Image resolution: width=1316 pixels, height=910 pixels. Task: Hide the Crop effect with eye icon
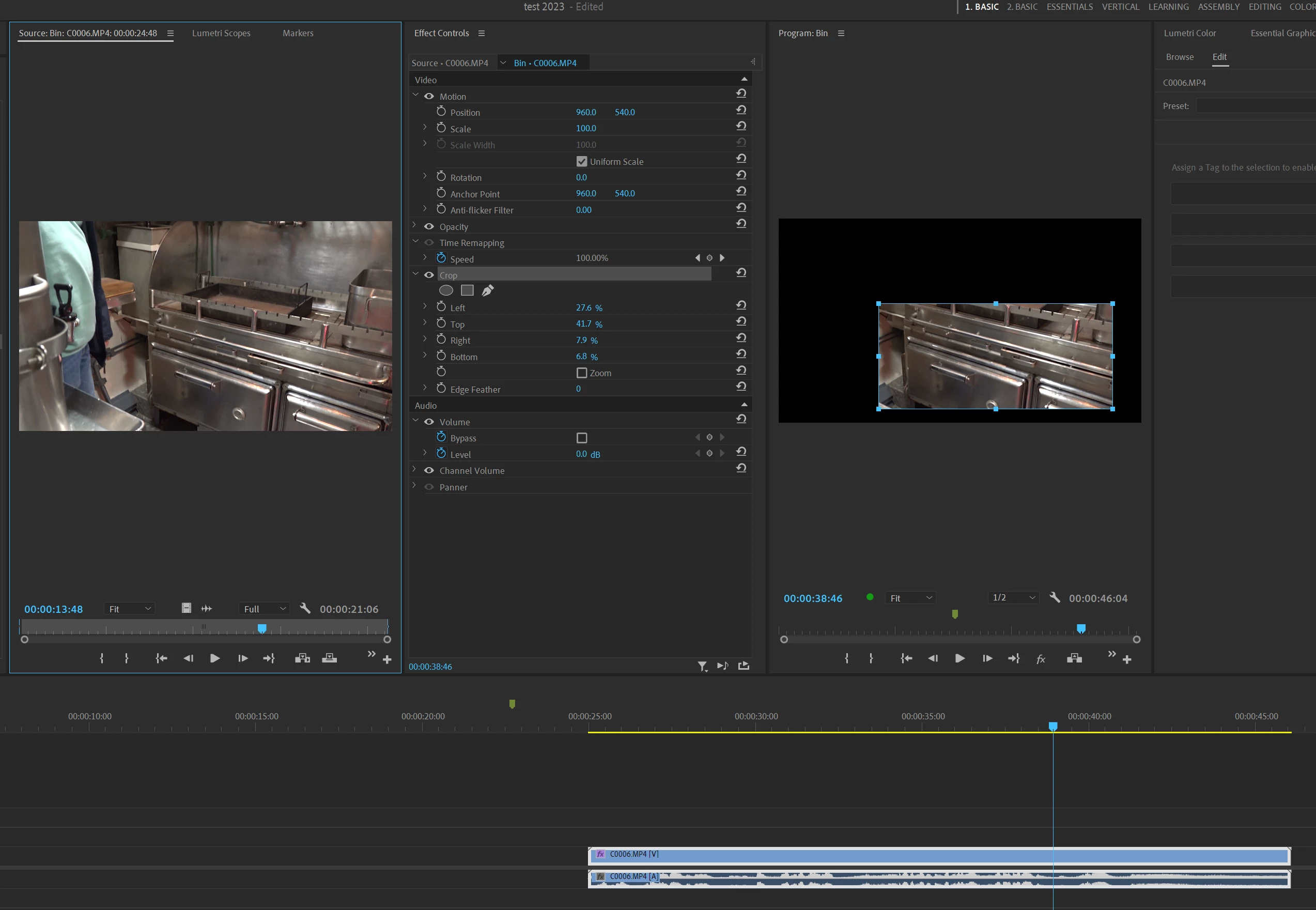coord(429,275)
